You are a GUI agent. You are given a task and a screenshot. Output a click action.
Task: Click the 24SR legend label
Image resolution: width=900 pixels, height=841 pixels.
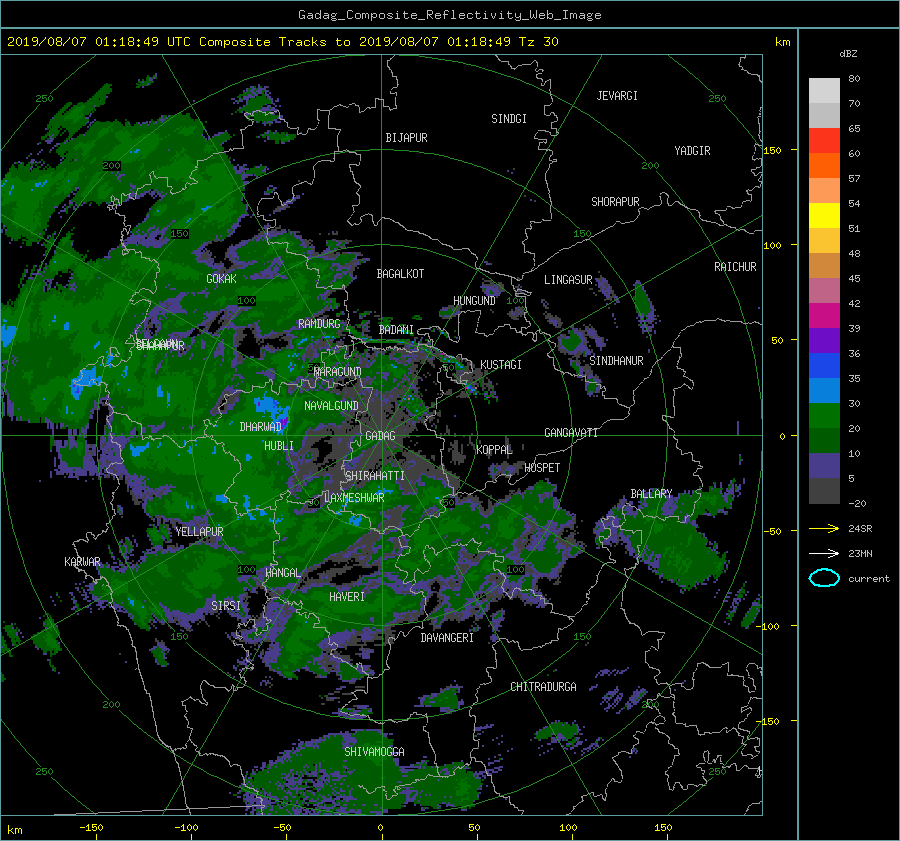(x=860, y=528)
